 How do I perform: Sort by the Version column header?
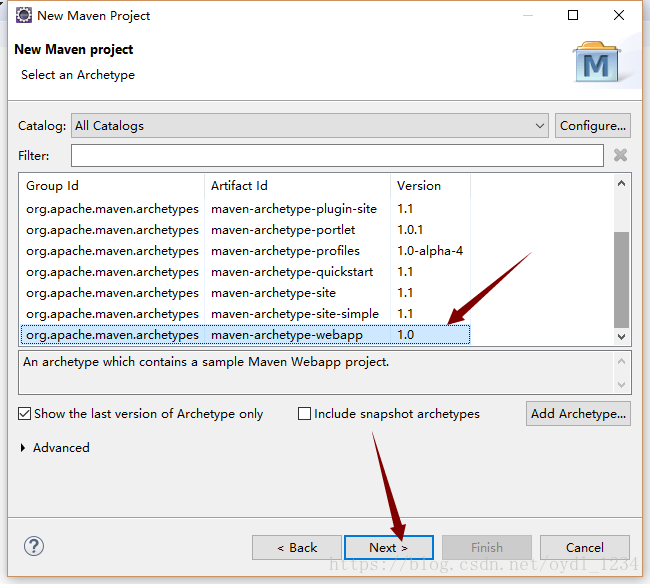pos(430,186)
